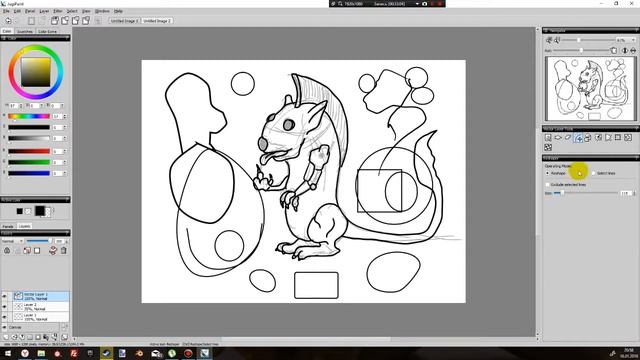Click the trash icon in the Layers panel

tap(63, 251)
